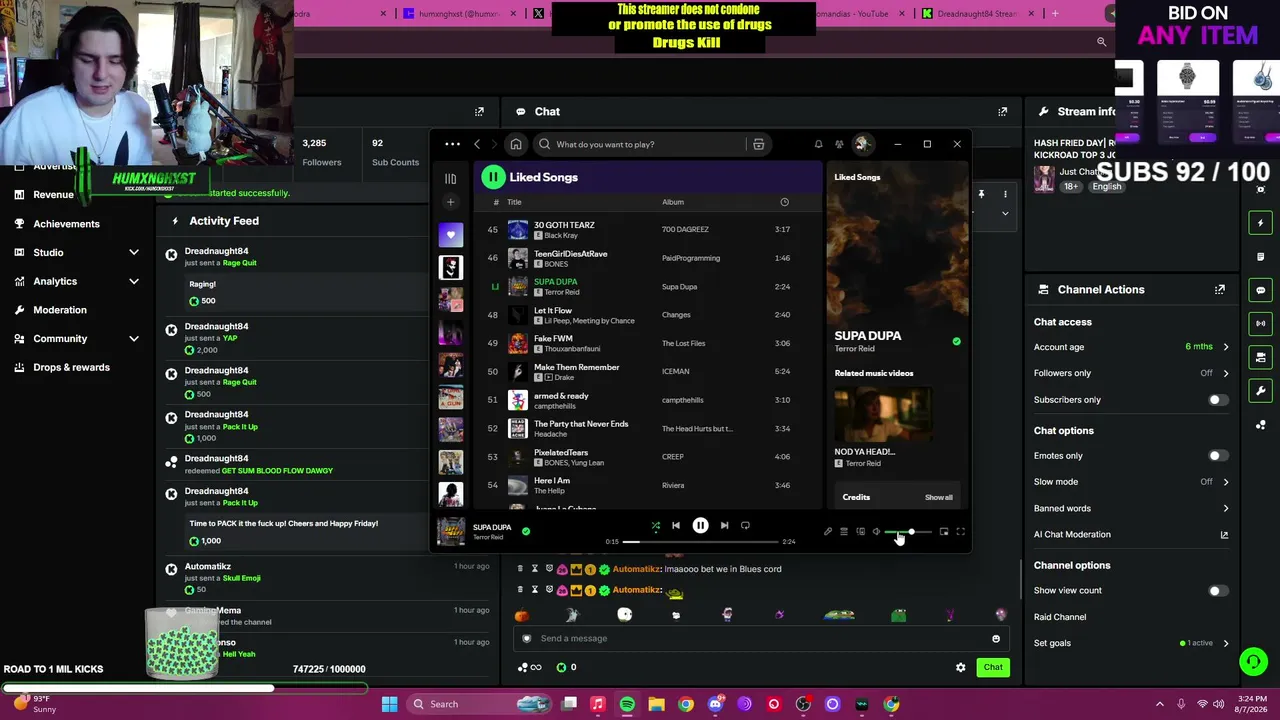Send message with green Chat button
The width and height of the screenshot is (1280, 720).
tap(993, 667)
